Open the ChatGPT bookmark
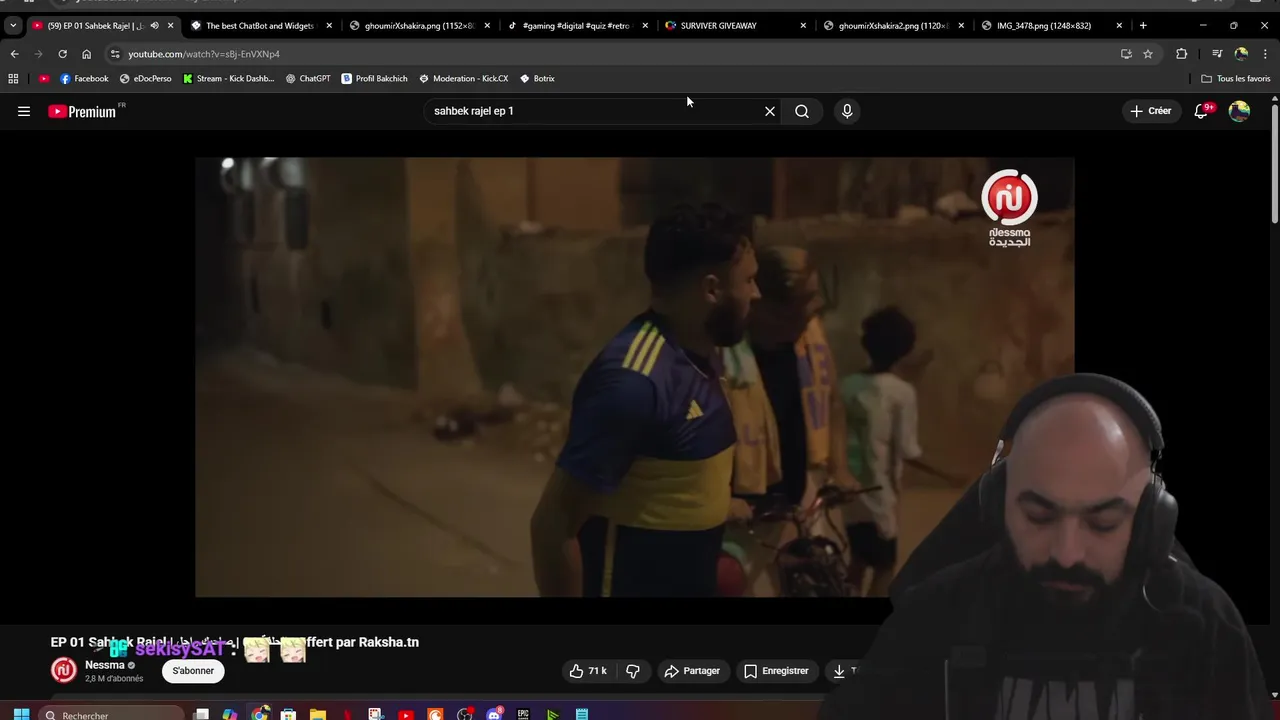This screenshot has height=720, width=1280. click(308, 78)
